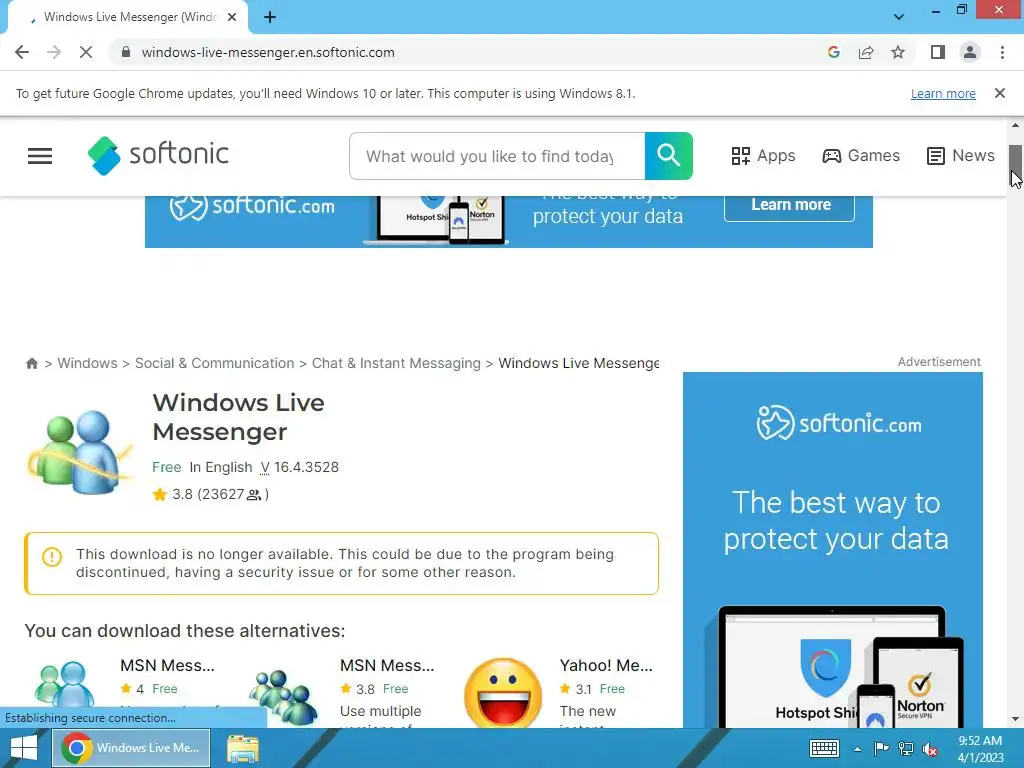This screenshot has width=1024, height=768.
Task: Share this page using share icon
Action: click(x=866, y=52)
